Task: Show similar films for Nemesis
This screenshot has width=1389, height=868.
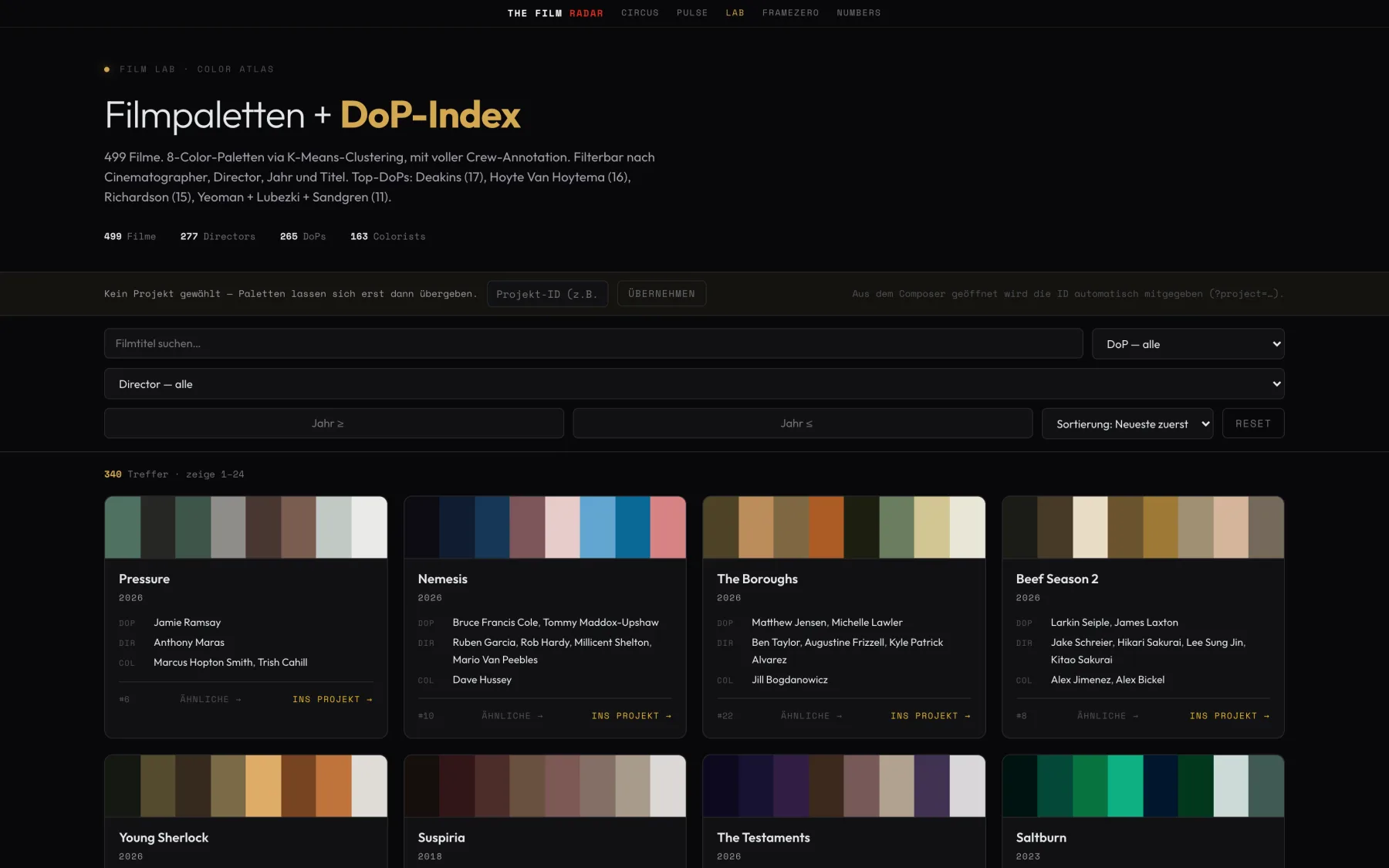Action: point(512,717)
